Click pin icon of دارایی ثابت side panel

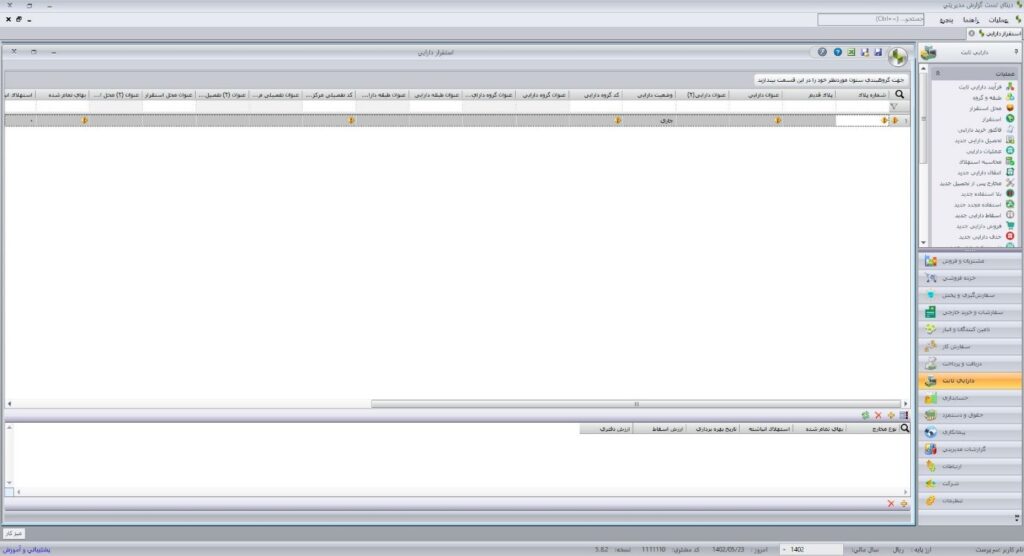pyautogui.click(x=1016, y=52)
